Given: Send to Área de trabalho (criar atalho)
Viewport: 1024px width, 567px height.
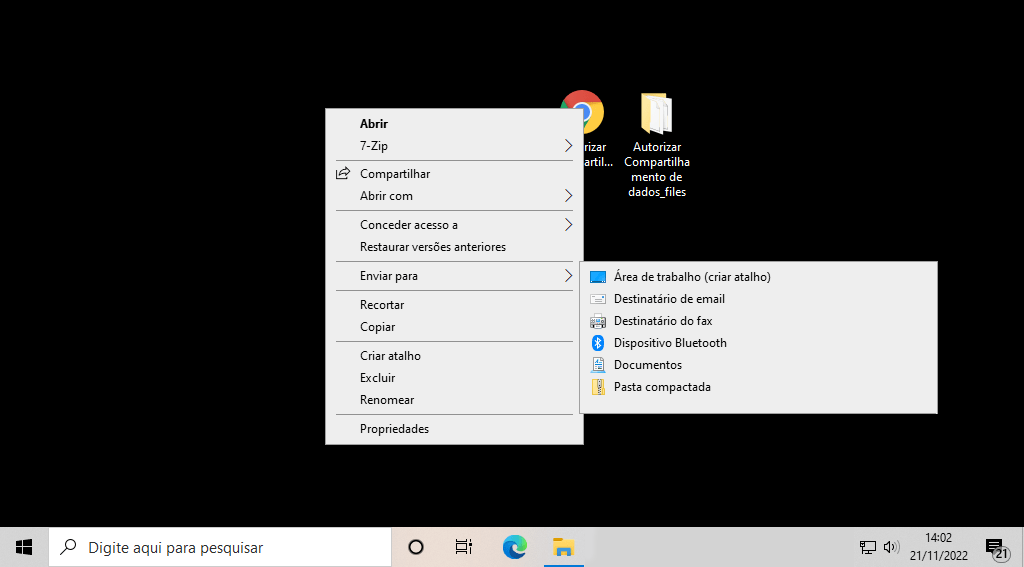Looking at the screenshot, I should [x=692, y=277].
